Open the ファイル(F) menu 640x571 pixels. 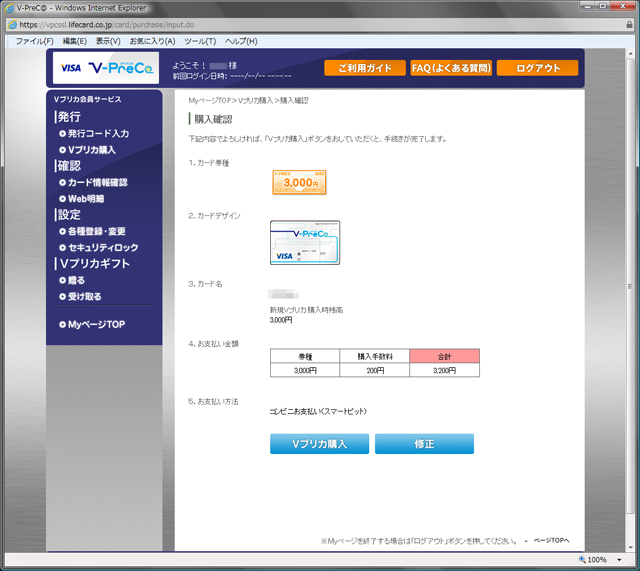[x=35, y=41]
